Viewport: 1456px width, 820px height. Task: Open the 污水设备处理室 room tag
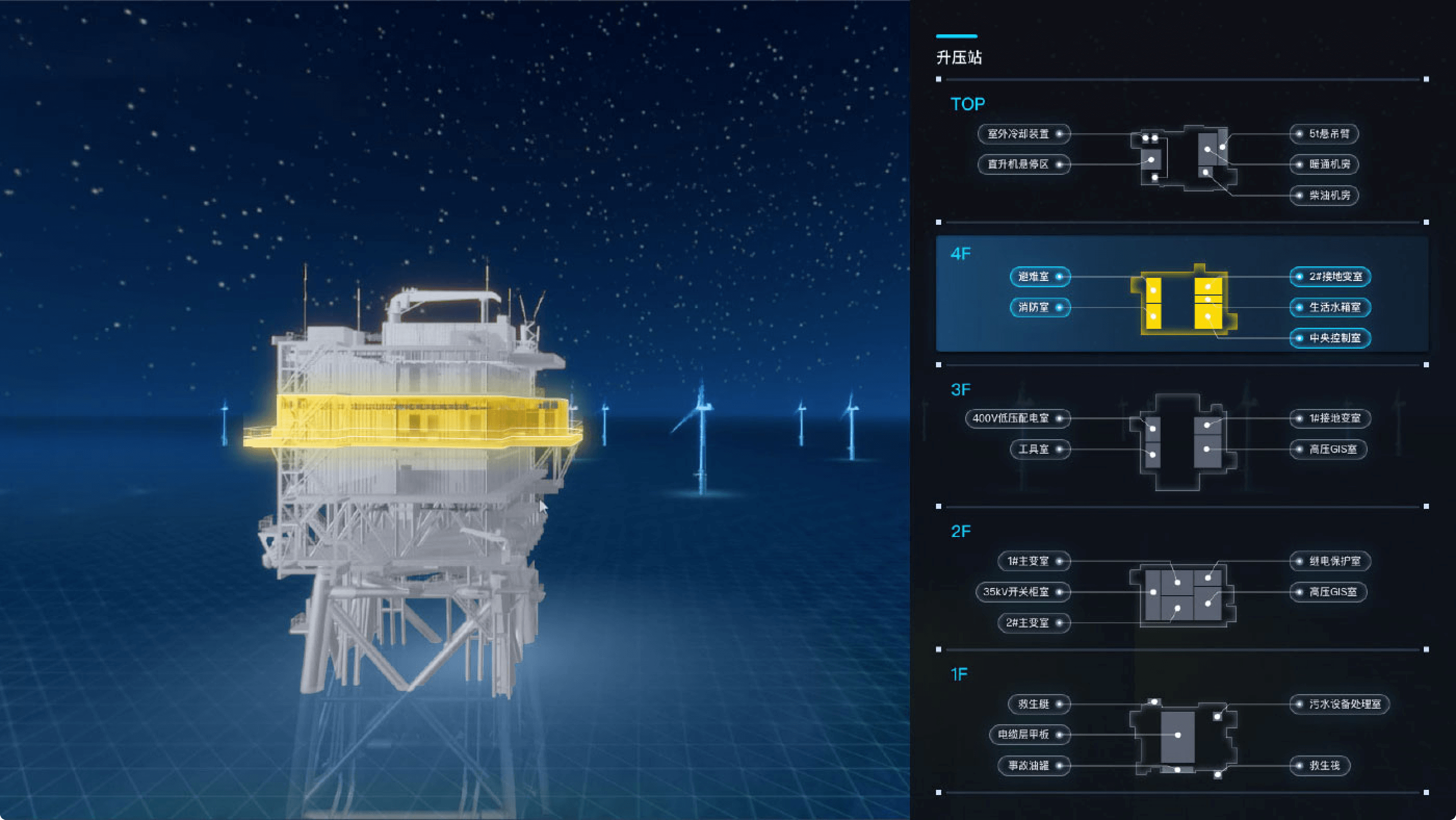pyautogui.click(x=1340, y=704)
